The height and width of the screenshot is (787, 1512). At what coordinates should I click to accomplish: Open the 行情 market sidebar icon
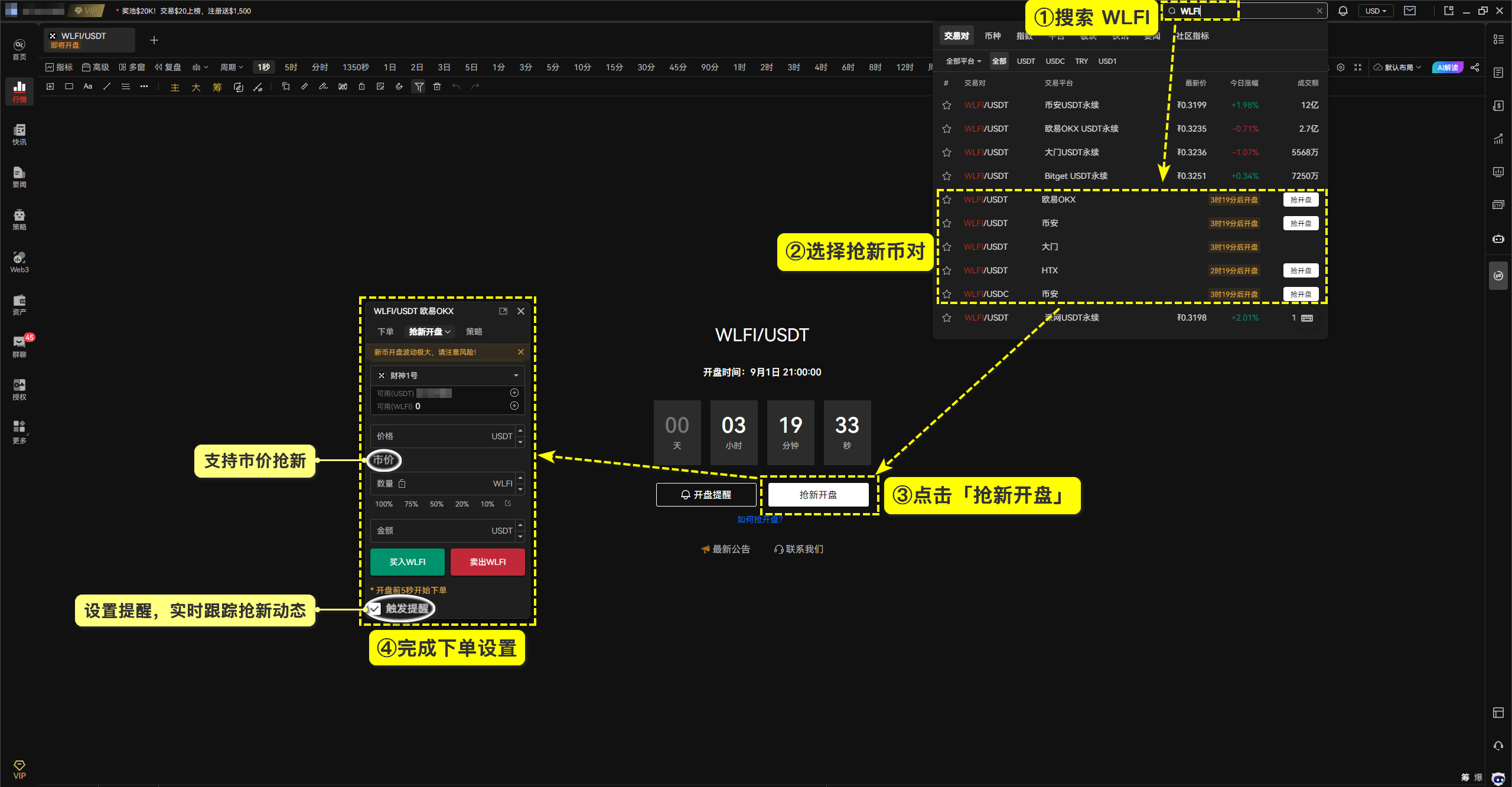19,92
